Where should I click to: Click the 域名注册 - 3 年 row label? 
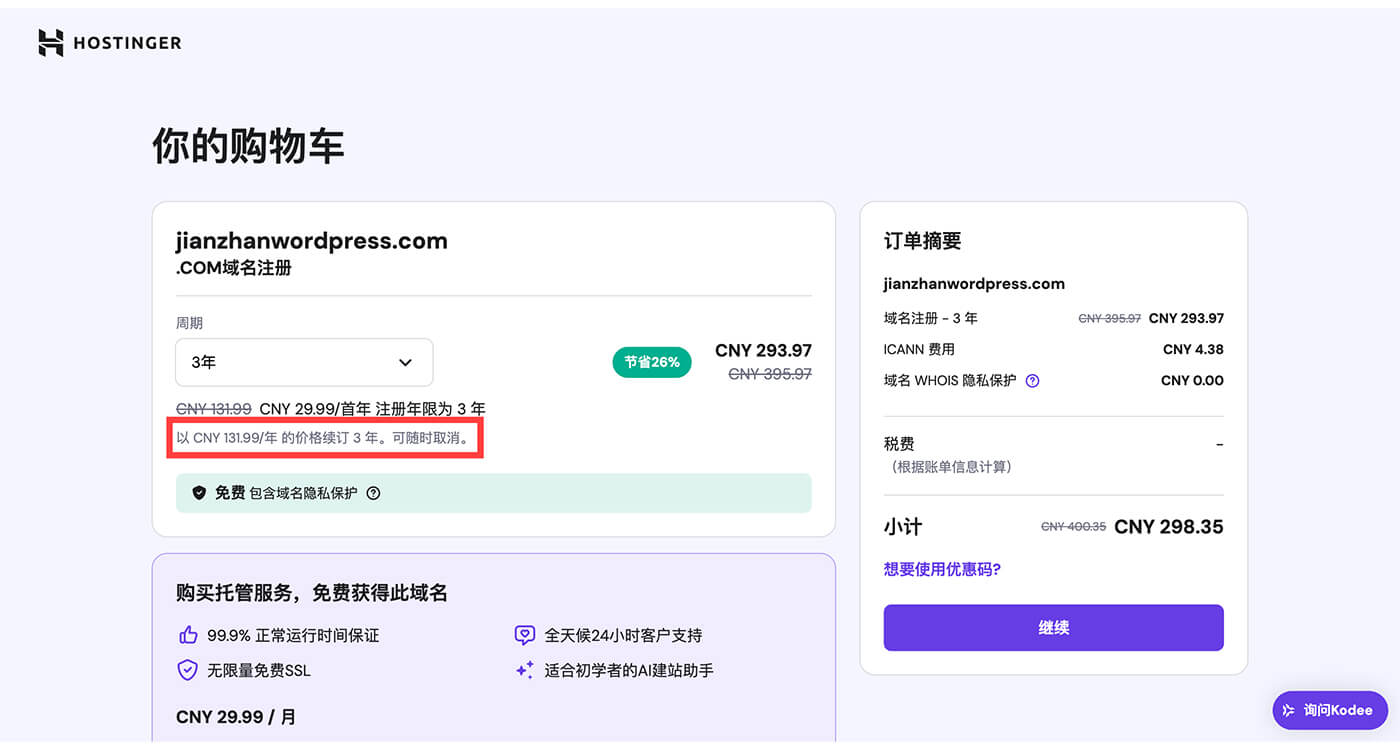[931, 318]
